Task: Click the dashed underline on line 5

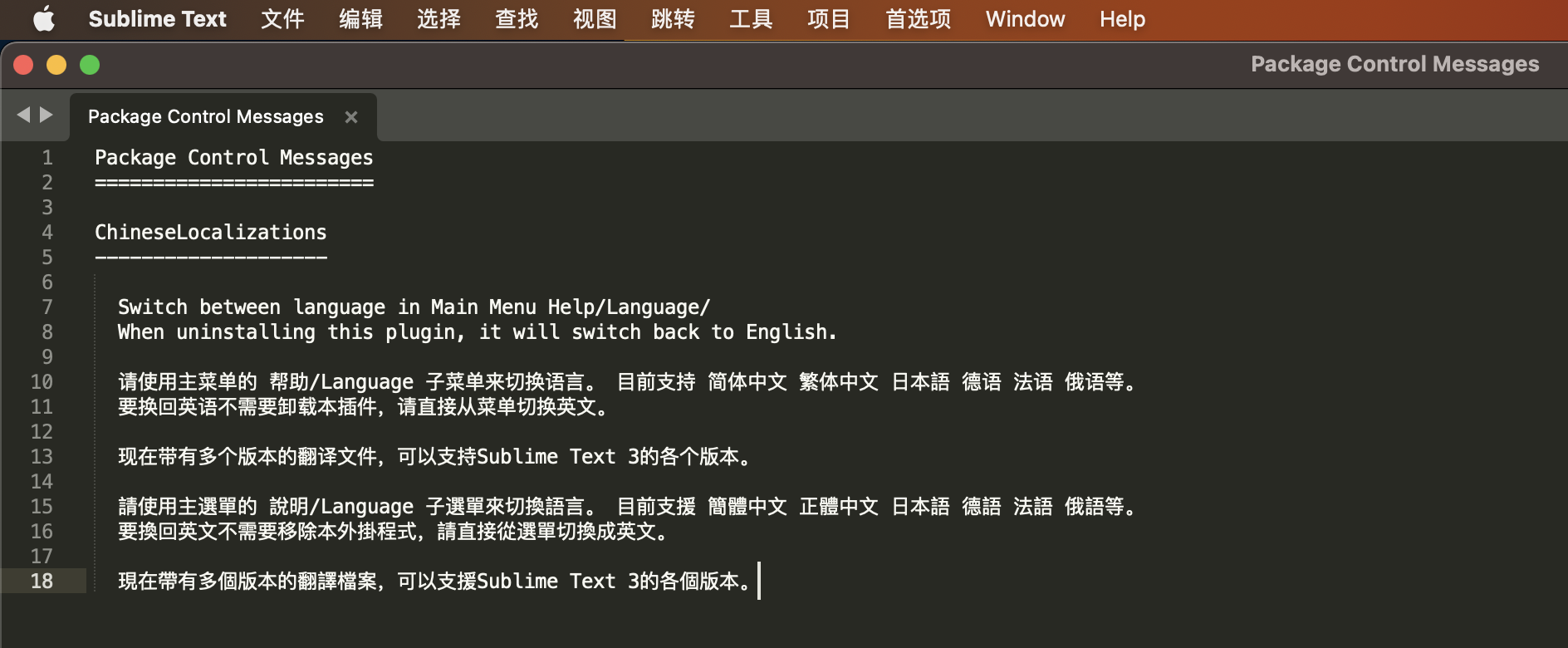Action: click(x=211, y=258)
